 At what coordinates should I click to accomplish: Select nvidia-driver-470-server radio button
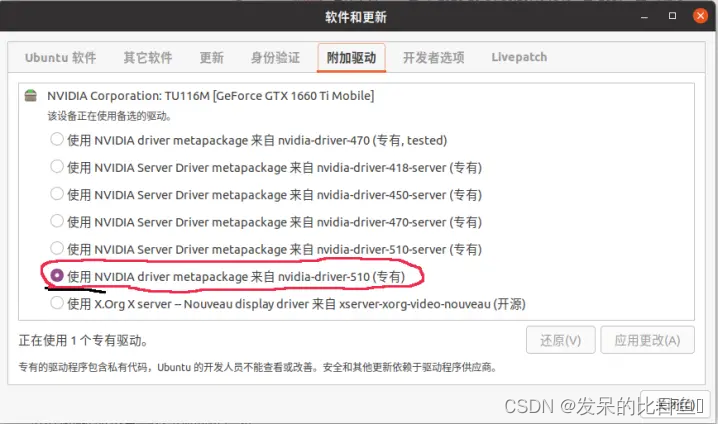(57, 221)
